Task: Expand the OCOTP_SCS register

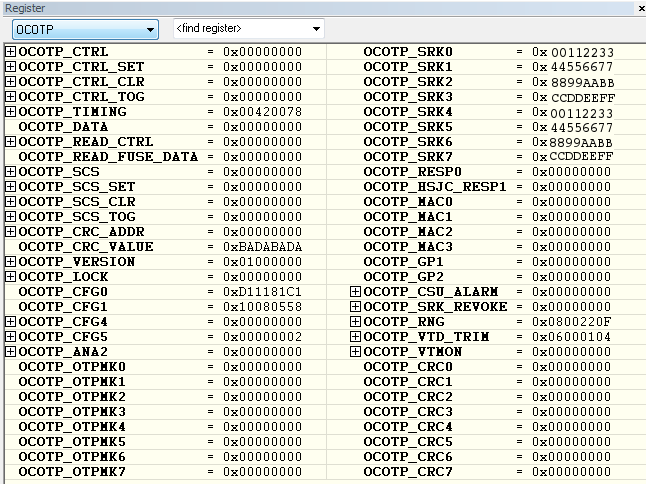Action: click(10, 171)
